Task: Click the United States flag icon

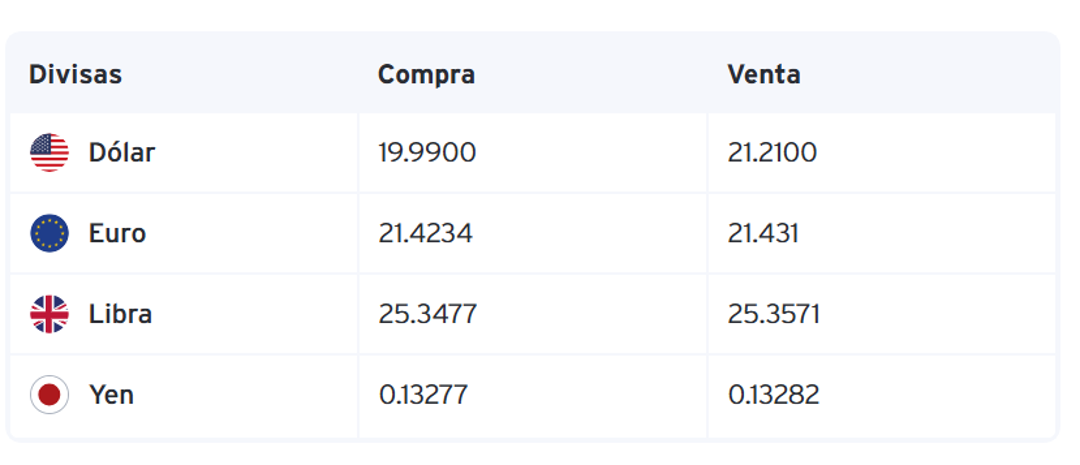Action: (49, 153)
